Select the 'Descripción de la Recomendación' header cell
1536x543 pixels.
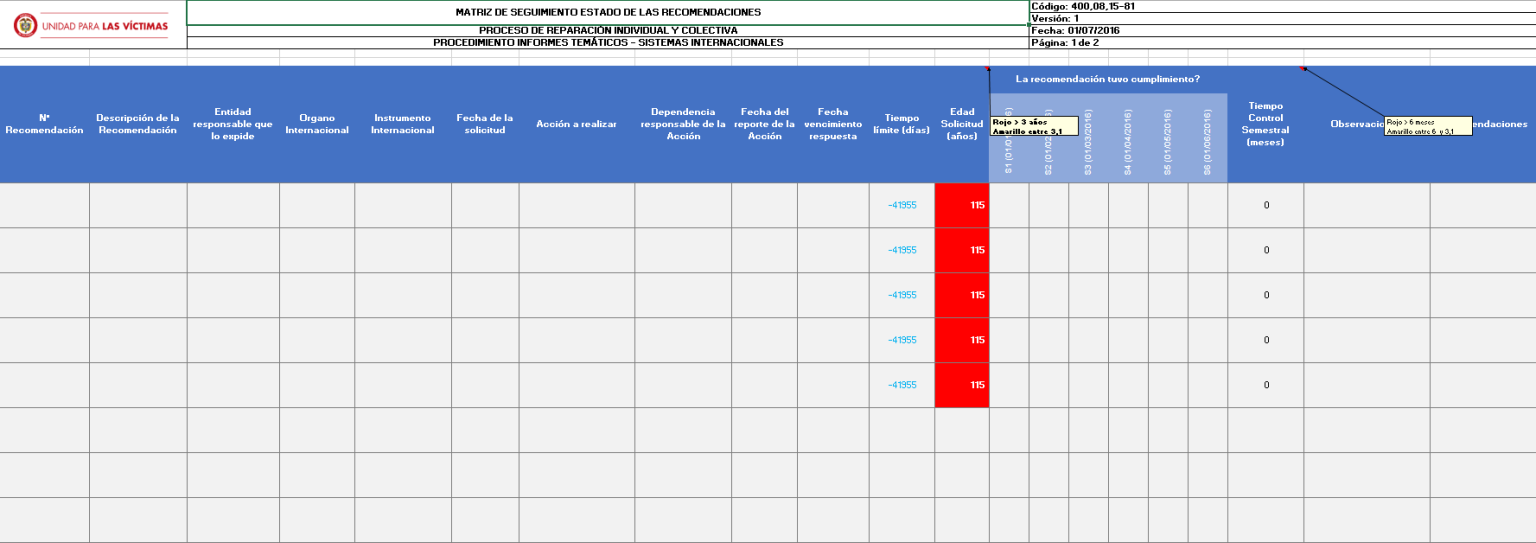(137, 124)
